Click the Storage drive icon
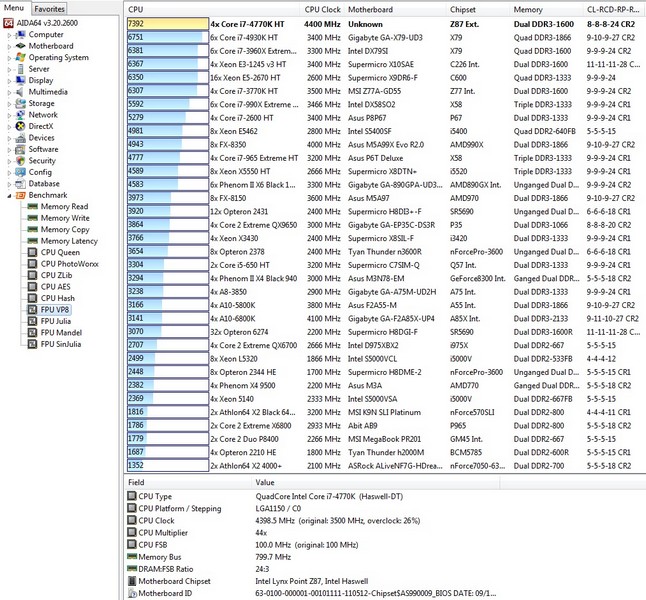 click(x=21, y=103)
